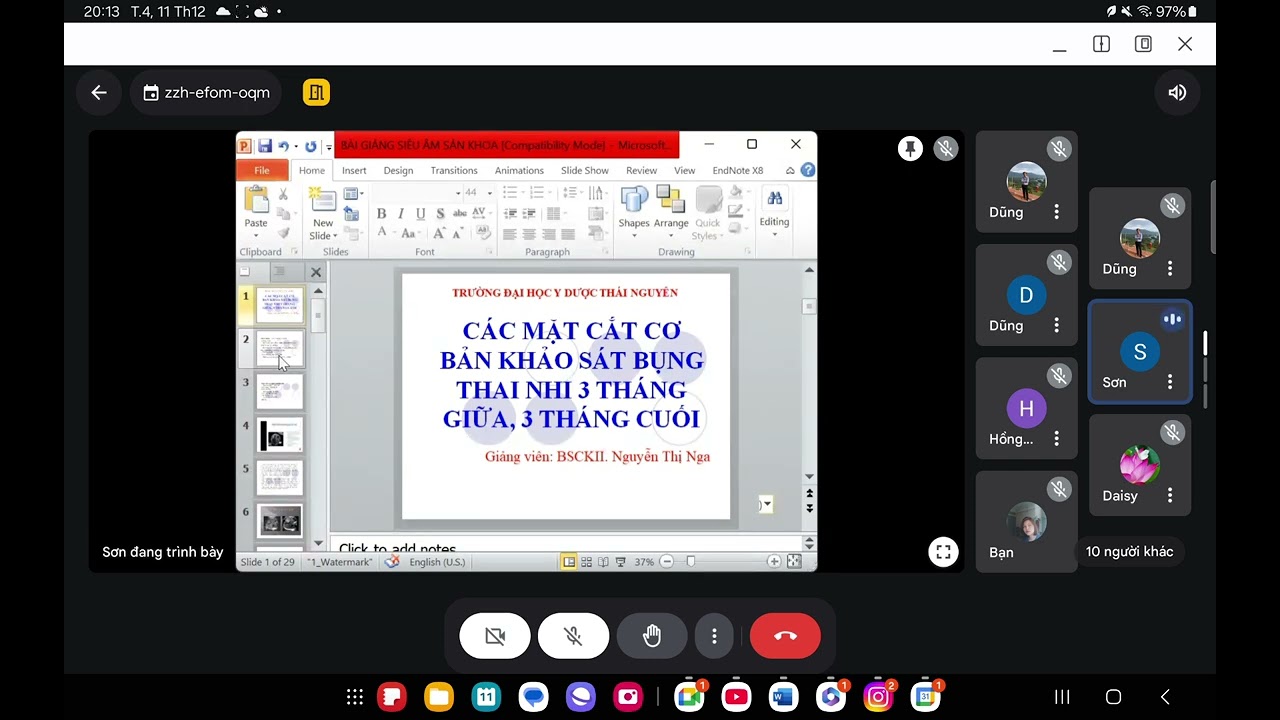Screen dimensions: 1280x720
Task: Click the Paste button in Clipboard group
Action: (x=256, y=209)
